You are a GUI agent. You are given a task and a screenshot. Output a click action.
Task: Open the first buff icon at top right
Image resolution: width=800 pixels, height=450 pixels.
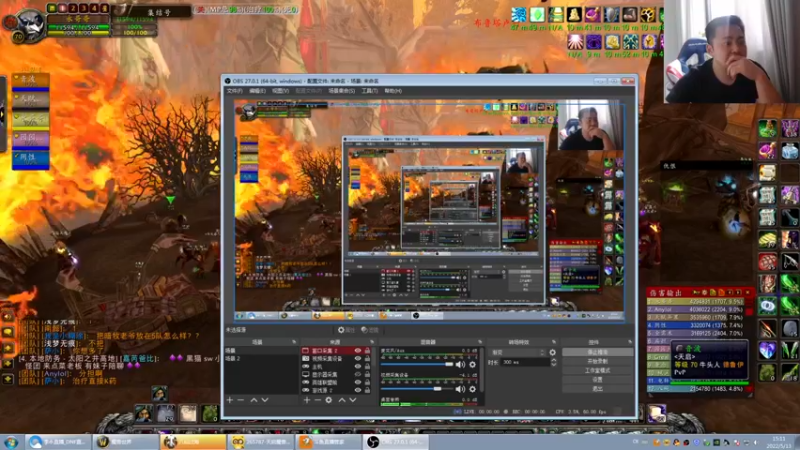(519, 15)
